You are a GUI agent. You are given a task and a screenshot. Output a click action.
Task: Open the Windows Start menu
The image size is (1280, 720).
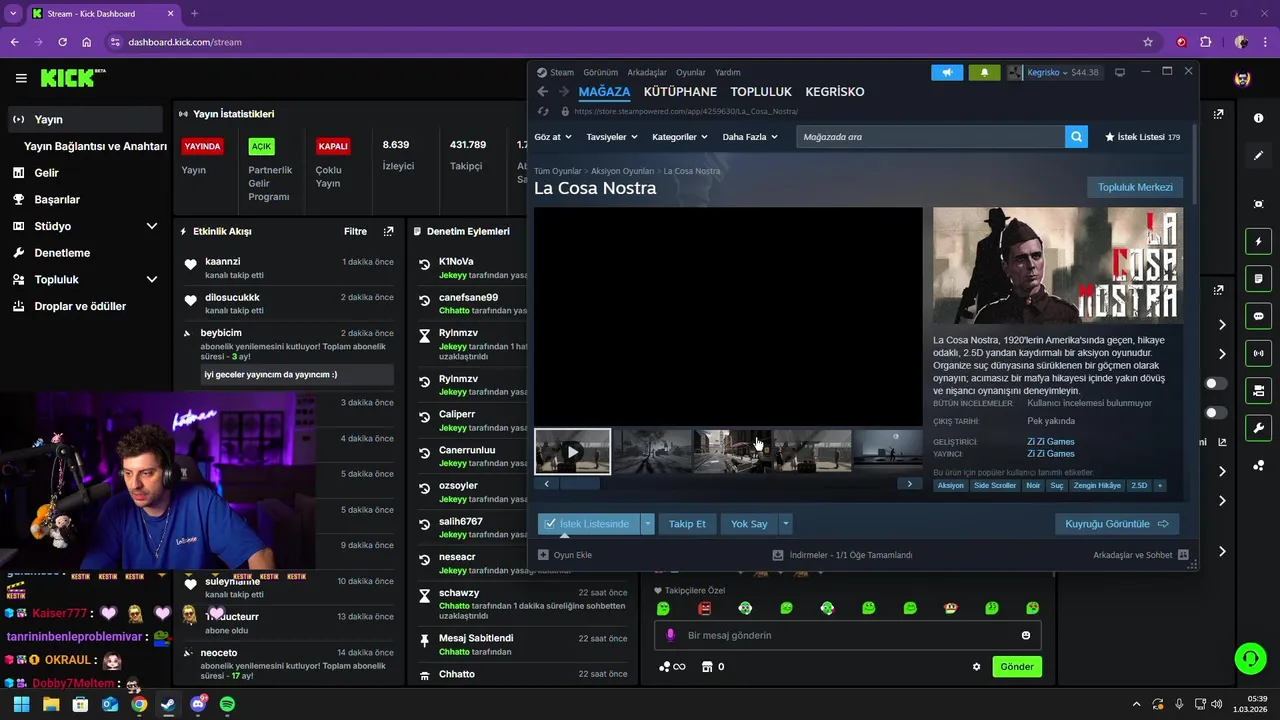point(21,704)
